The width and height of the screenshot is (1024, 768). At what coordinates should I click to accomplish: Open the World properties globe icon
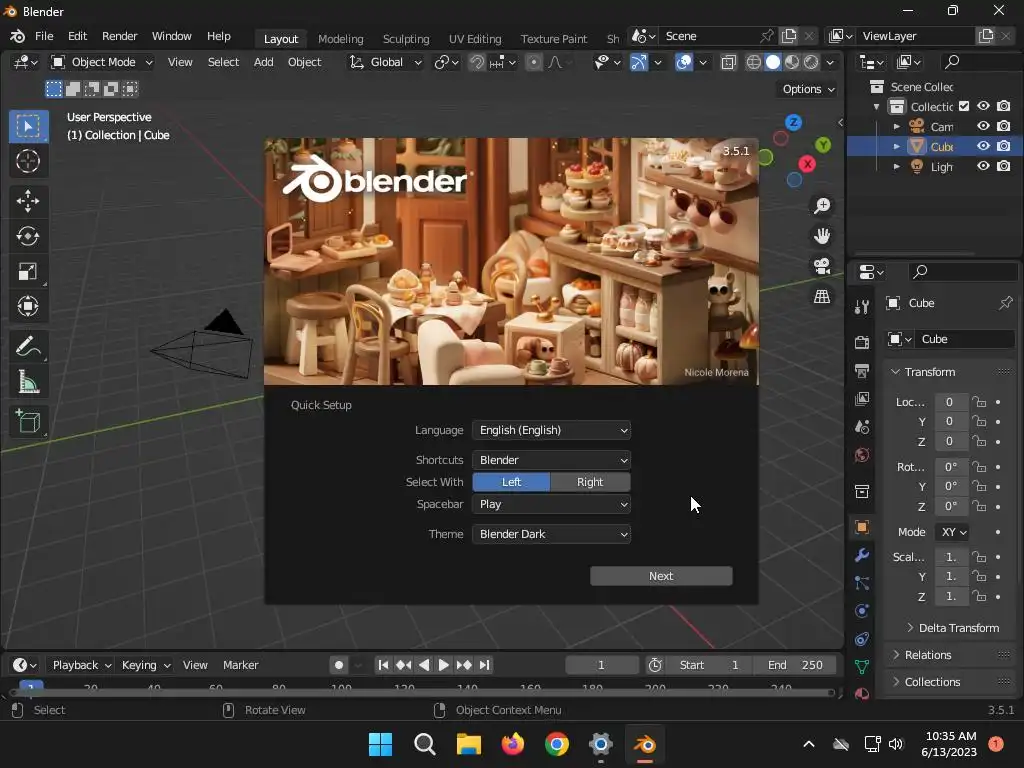point(862,455)
